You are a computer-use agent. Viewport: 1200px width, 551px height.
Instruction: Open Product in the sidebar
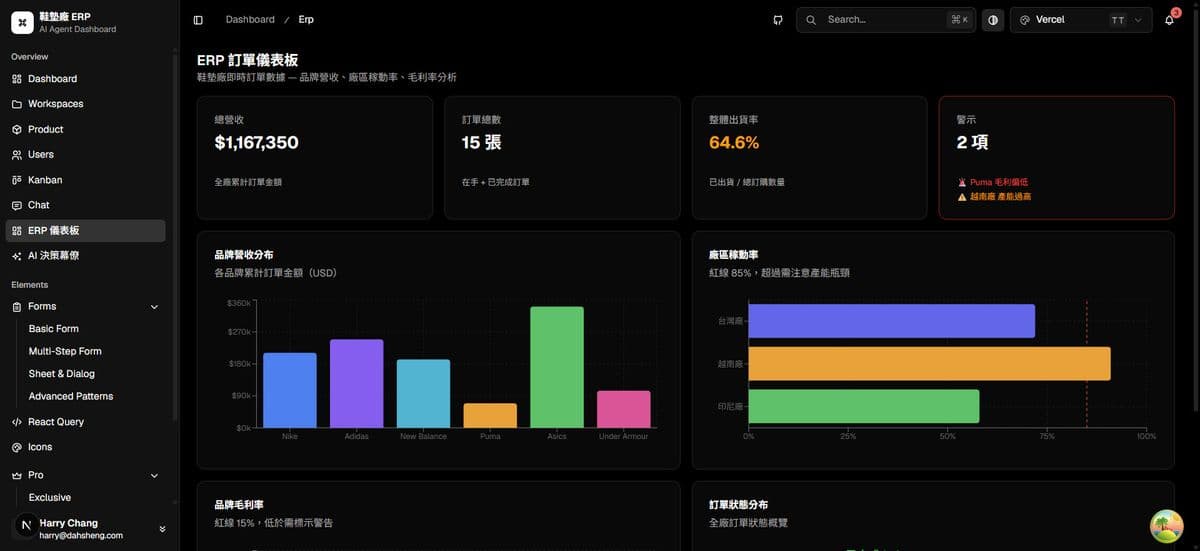(87, 130)
